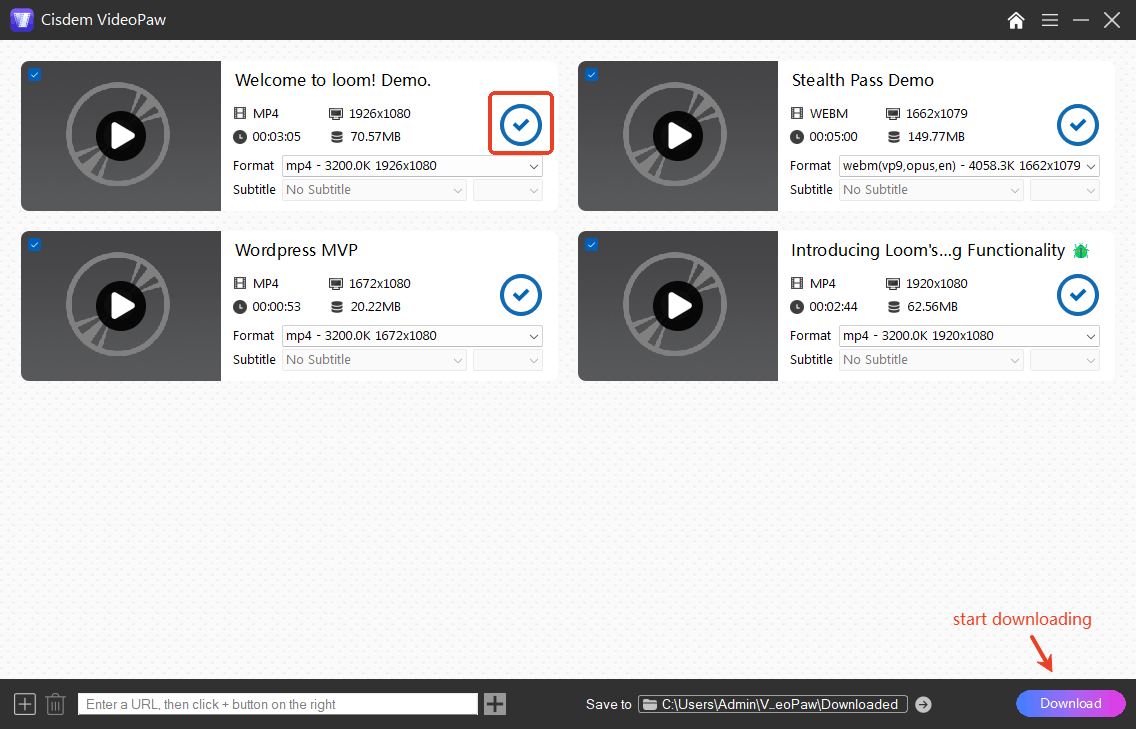This screenshot has height=729, width=1136.
Task: Click the Save to folder path field
Action: click(x=772, y=704)
